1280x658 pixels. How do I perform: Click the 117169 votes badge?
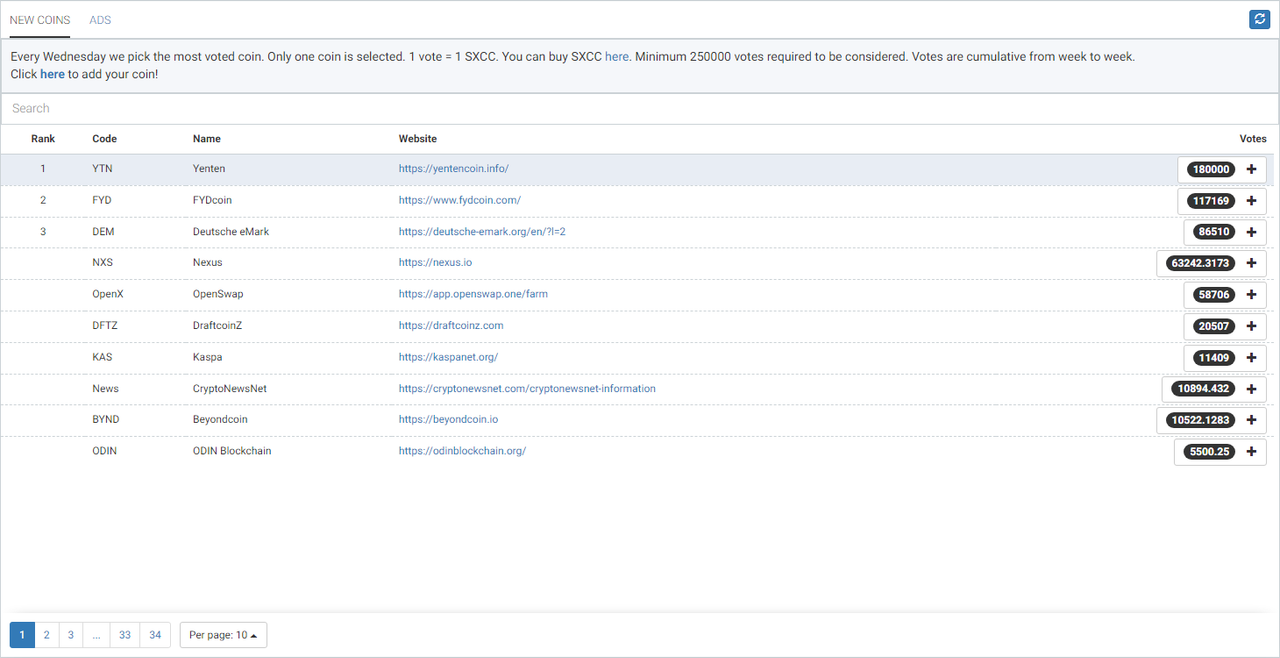point(1211,201)
